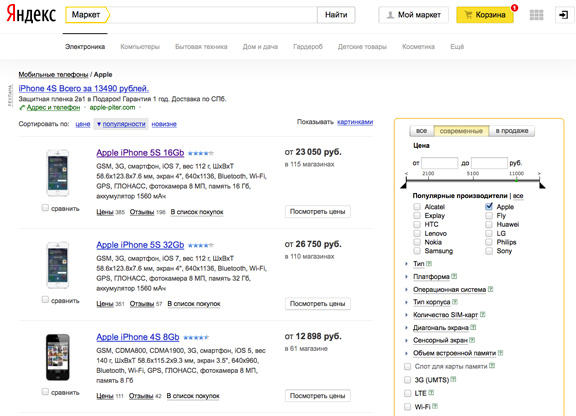Sort by популярности dropdown
Viewport: 576px width, 416px height.
pos(121,124)
